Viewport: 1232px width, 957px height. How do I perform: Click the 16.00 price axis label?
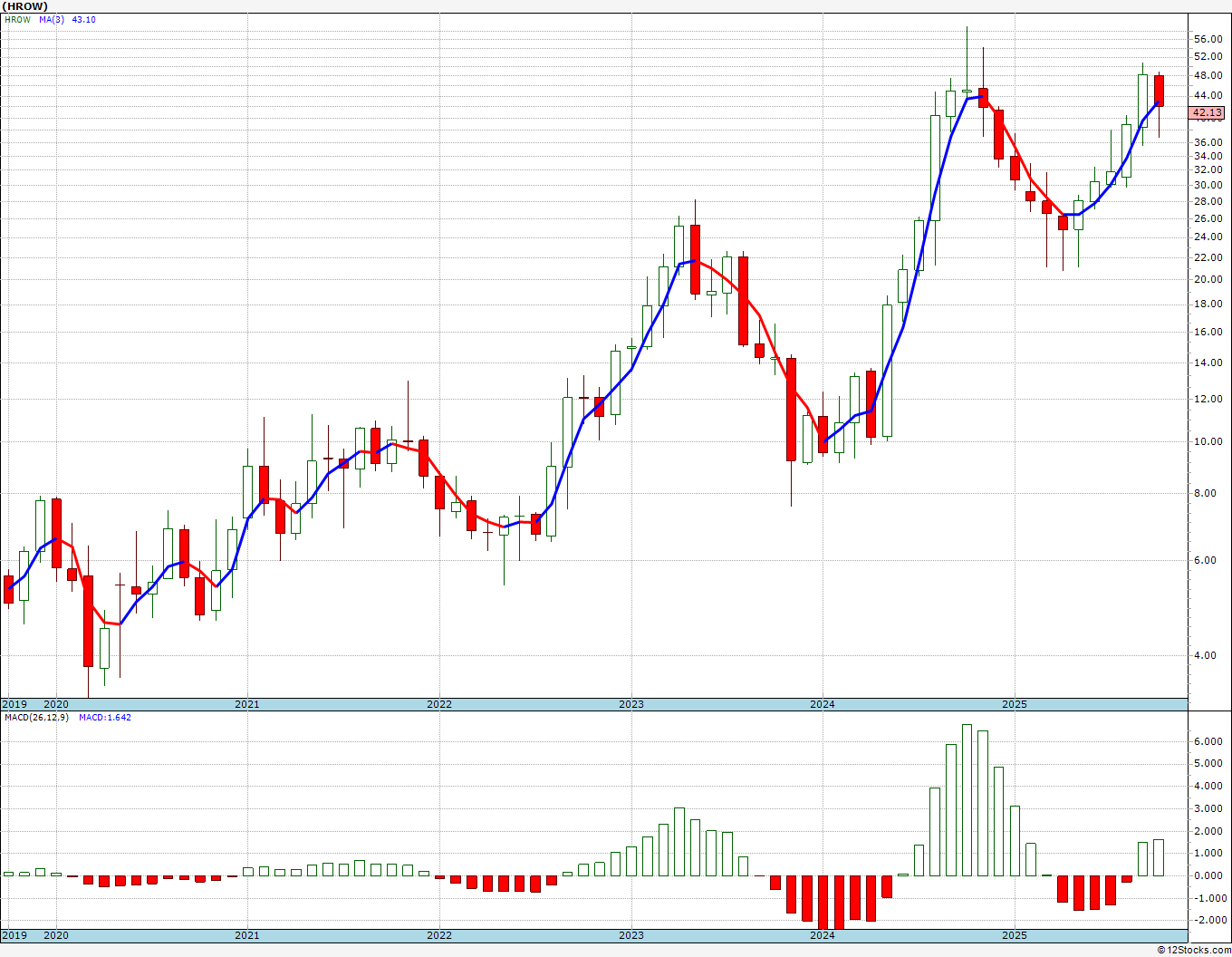(1208, 332)
